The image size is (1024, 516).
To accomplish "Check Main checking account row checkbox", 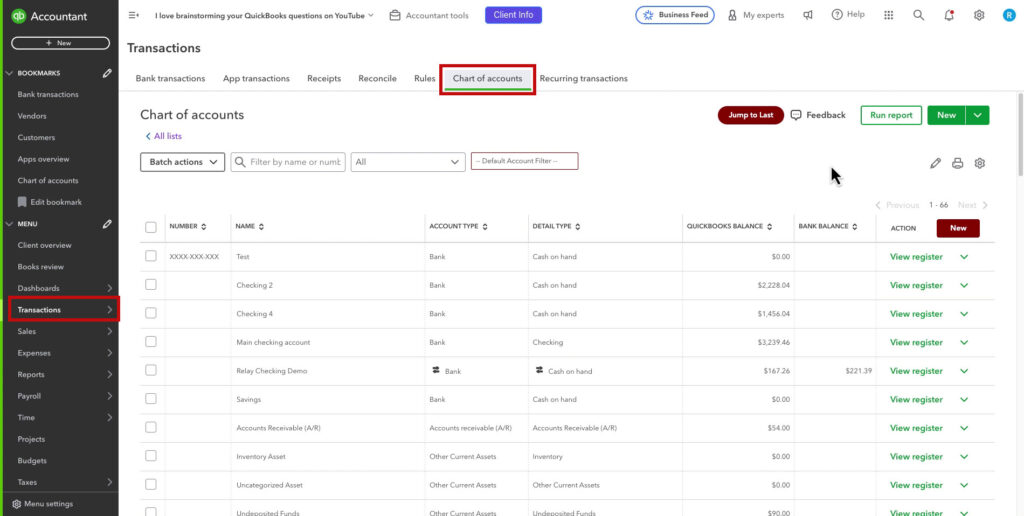I will tap(151, 342).
